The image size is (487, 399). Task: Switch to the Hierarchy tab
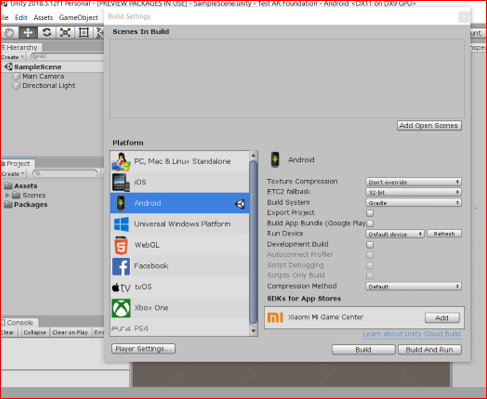click(x=21, y=47)
